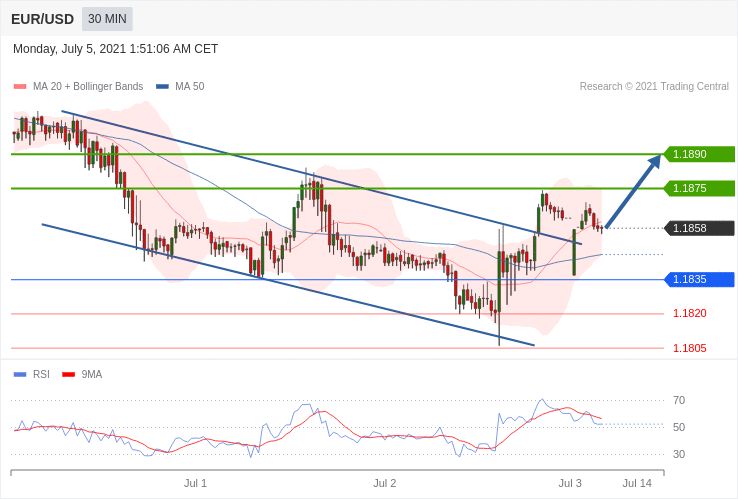This screenshot has height=500, width=738.
Task: Click the EUR/USD pair title
Action: [x=42, y=19]
